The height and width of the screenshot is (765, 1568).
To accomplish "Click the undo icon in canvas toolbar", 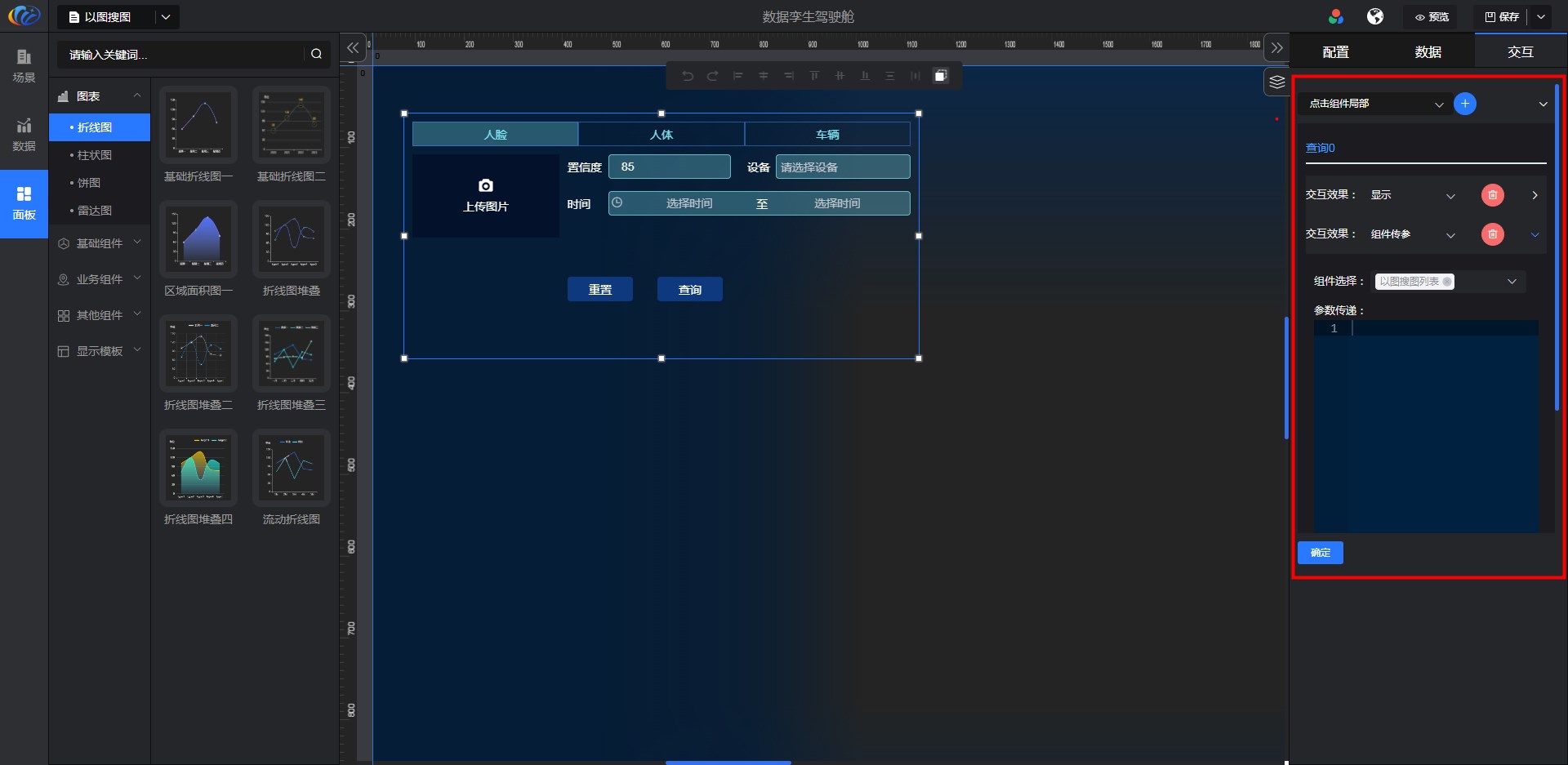I will [688, 76].
